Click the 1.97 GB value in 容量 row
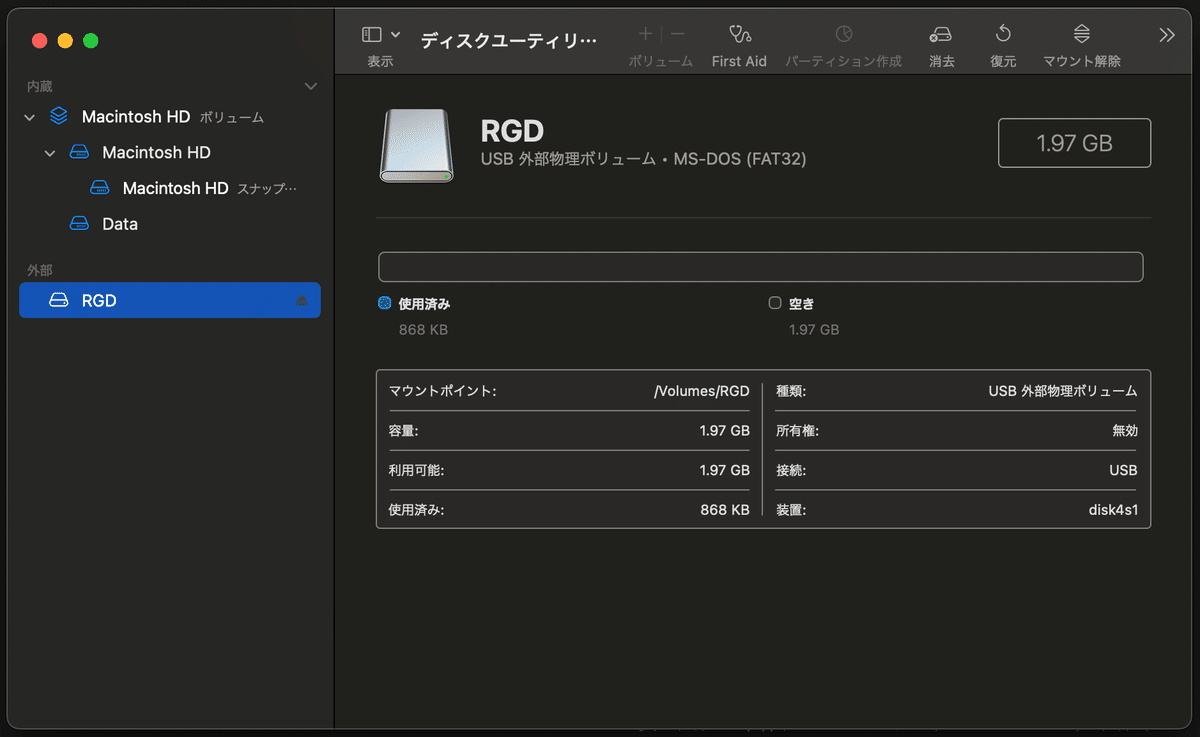Viewport: 1200px width, 737px height. (725, 431)
